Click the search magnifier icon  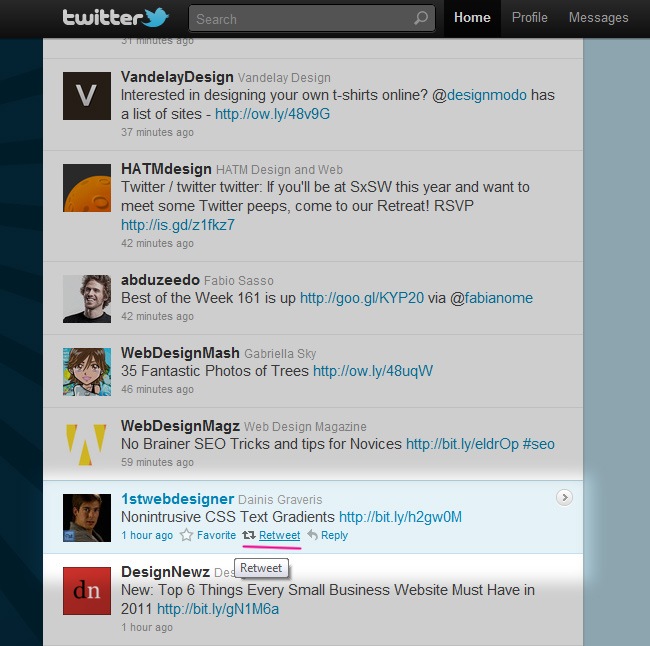click(x=421, y=18)
